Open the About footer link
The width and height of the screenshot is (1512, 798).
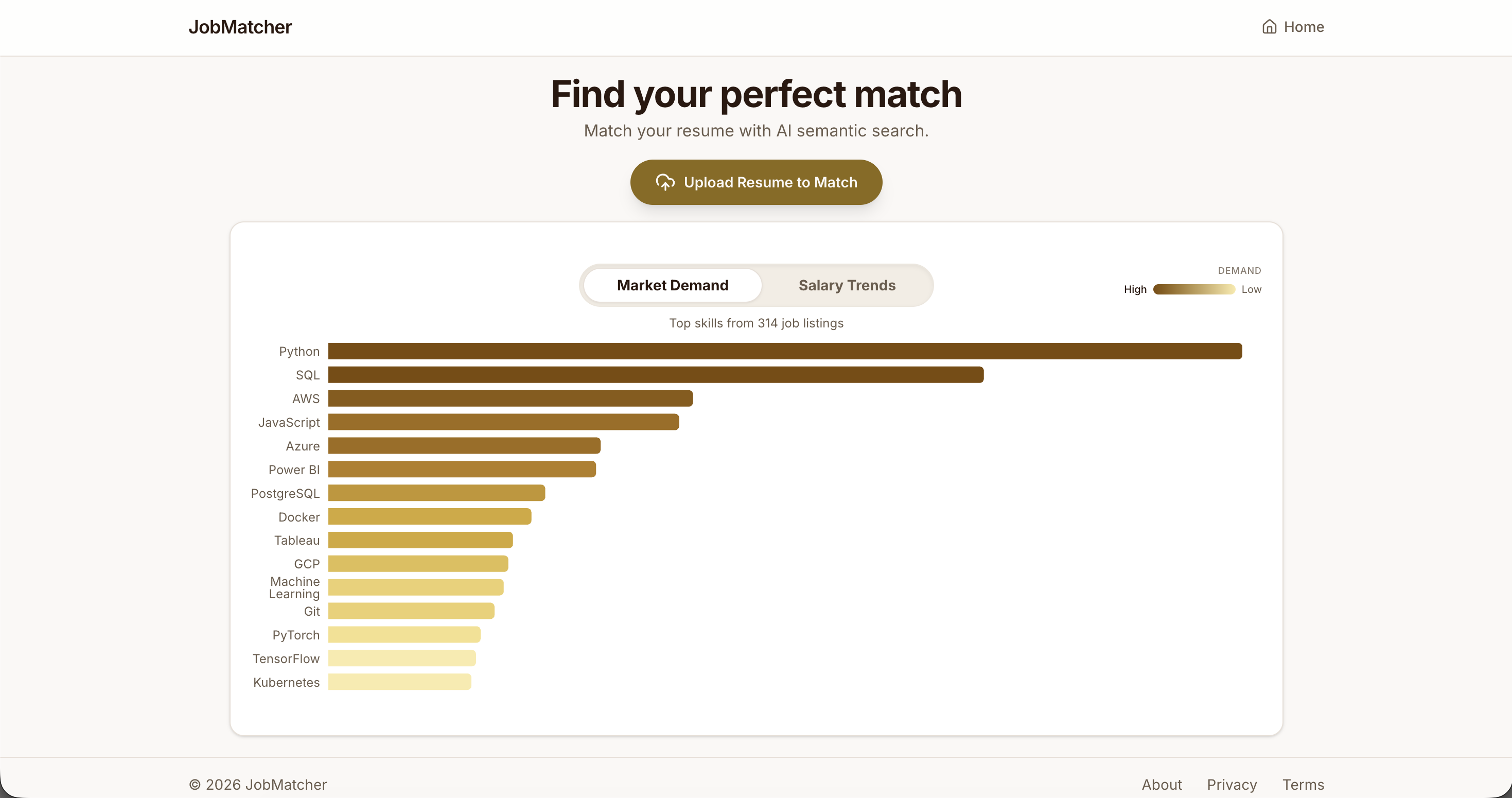[1161, 785]
